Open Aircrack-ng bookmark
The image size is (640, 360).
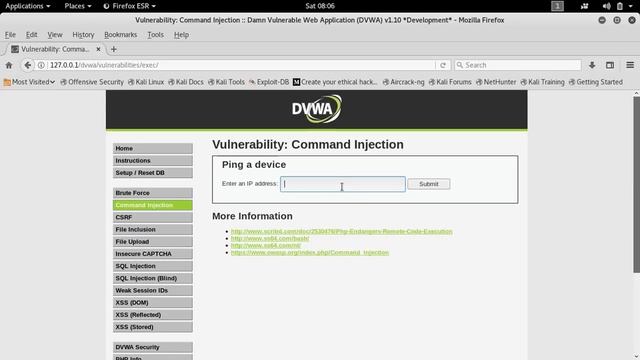404,82
